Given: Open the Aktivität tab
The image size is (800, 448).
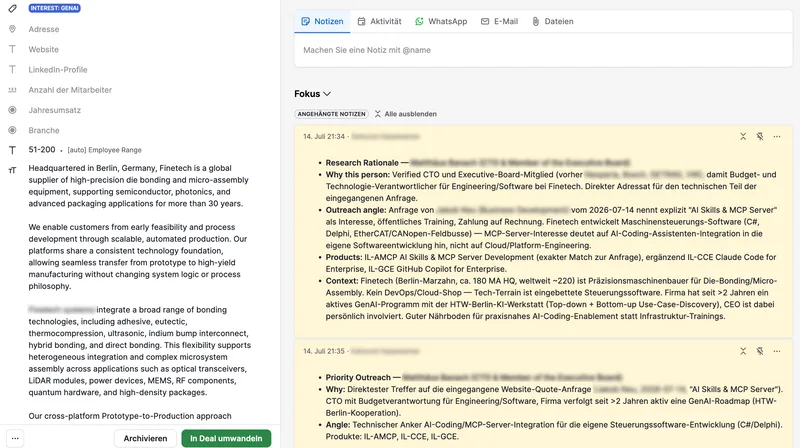Looking at the screenshot, I should coord(379,21).
